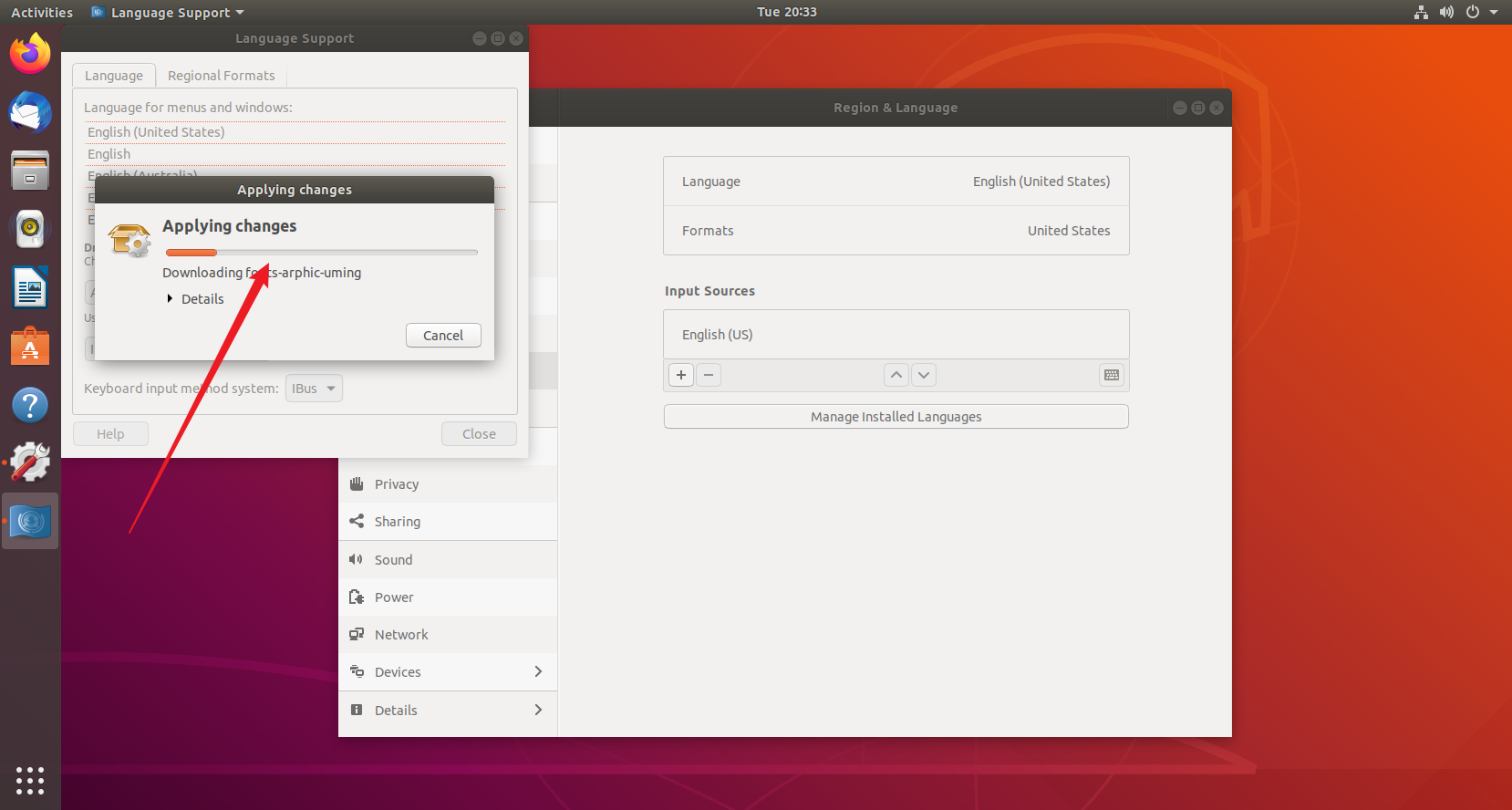Add an input source with plus button
1512x810 pixels.
[x=681, y=375]
